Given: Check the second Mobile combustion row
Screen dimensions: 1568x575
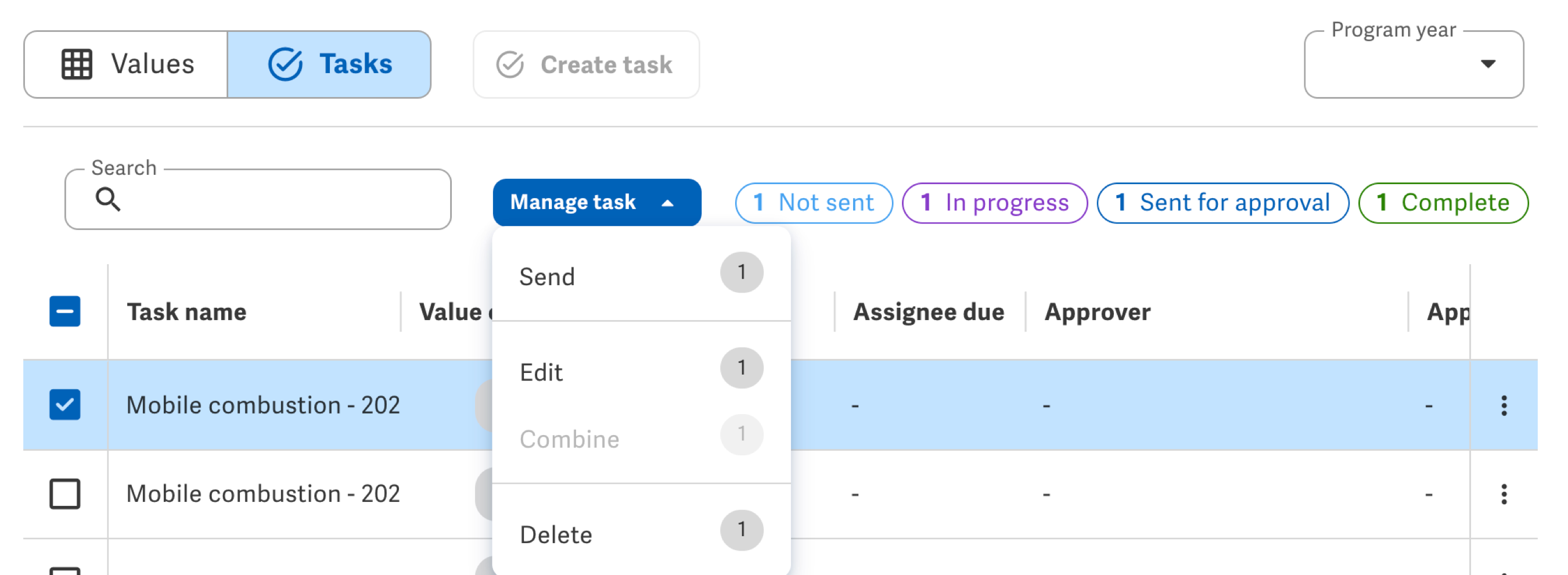Looking at the screenshot, I should [x=64, y=494].
